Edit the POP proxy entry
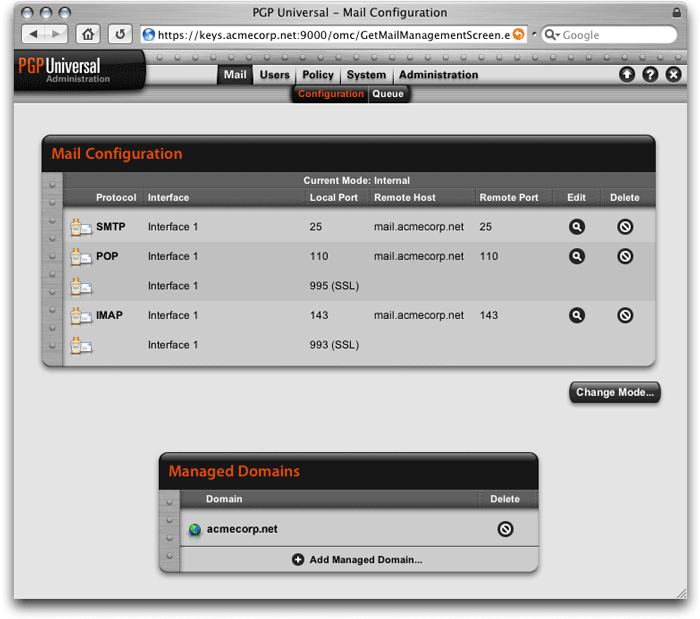The height and width of the screenshot is (619, 700). (x=577, y=256)
